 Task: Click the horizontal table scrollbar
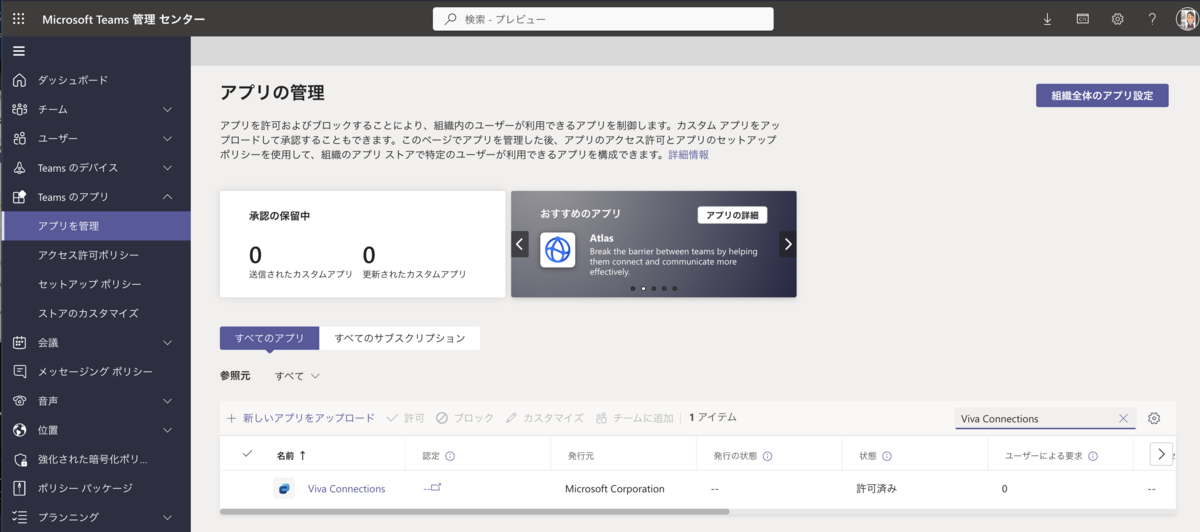(475, 511)
